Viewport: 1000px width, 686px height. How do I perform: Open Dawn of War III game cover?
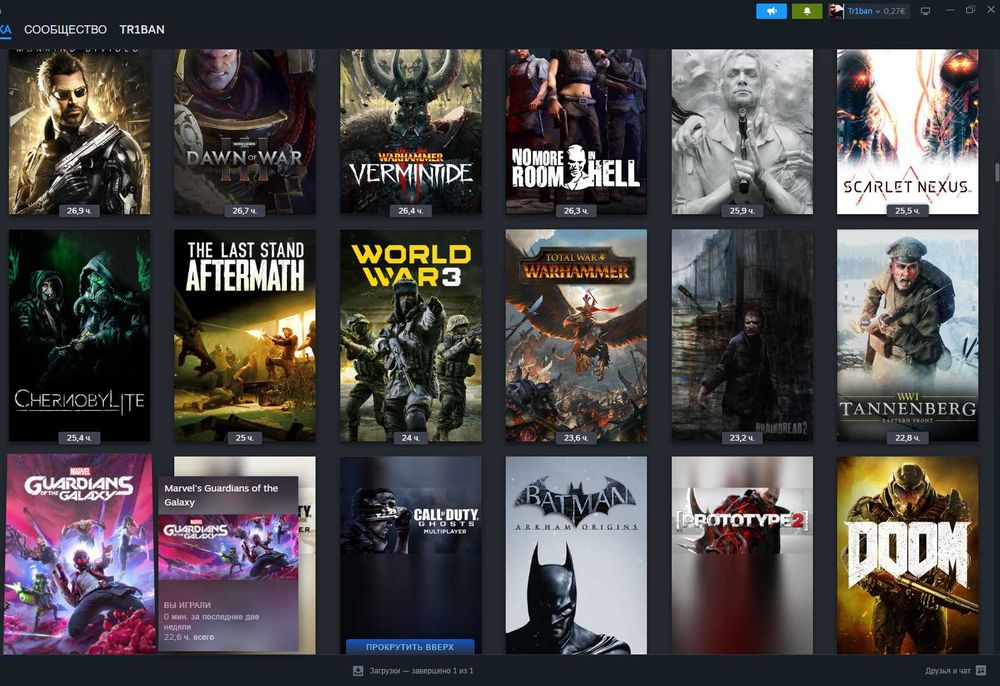point(245,131)
